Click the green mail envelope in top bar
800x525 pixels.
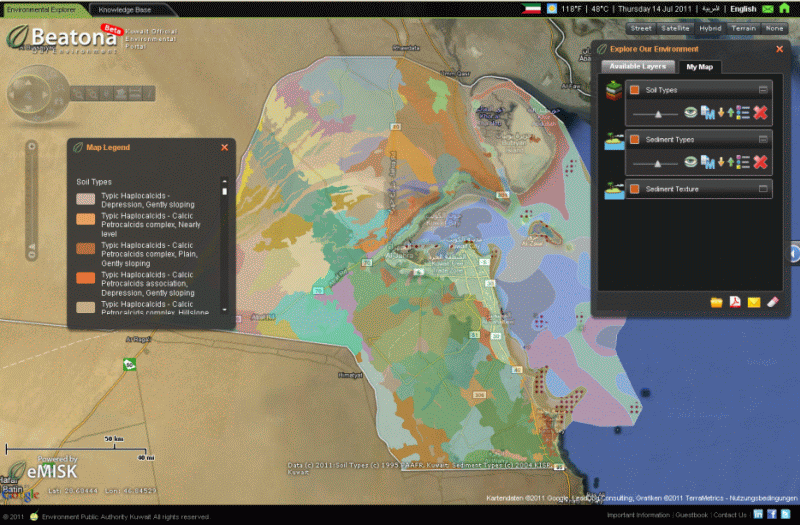767,9
